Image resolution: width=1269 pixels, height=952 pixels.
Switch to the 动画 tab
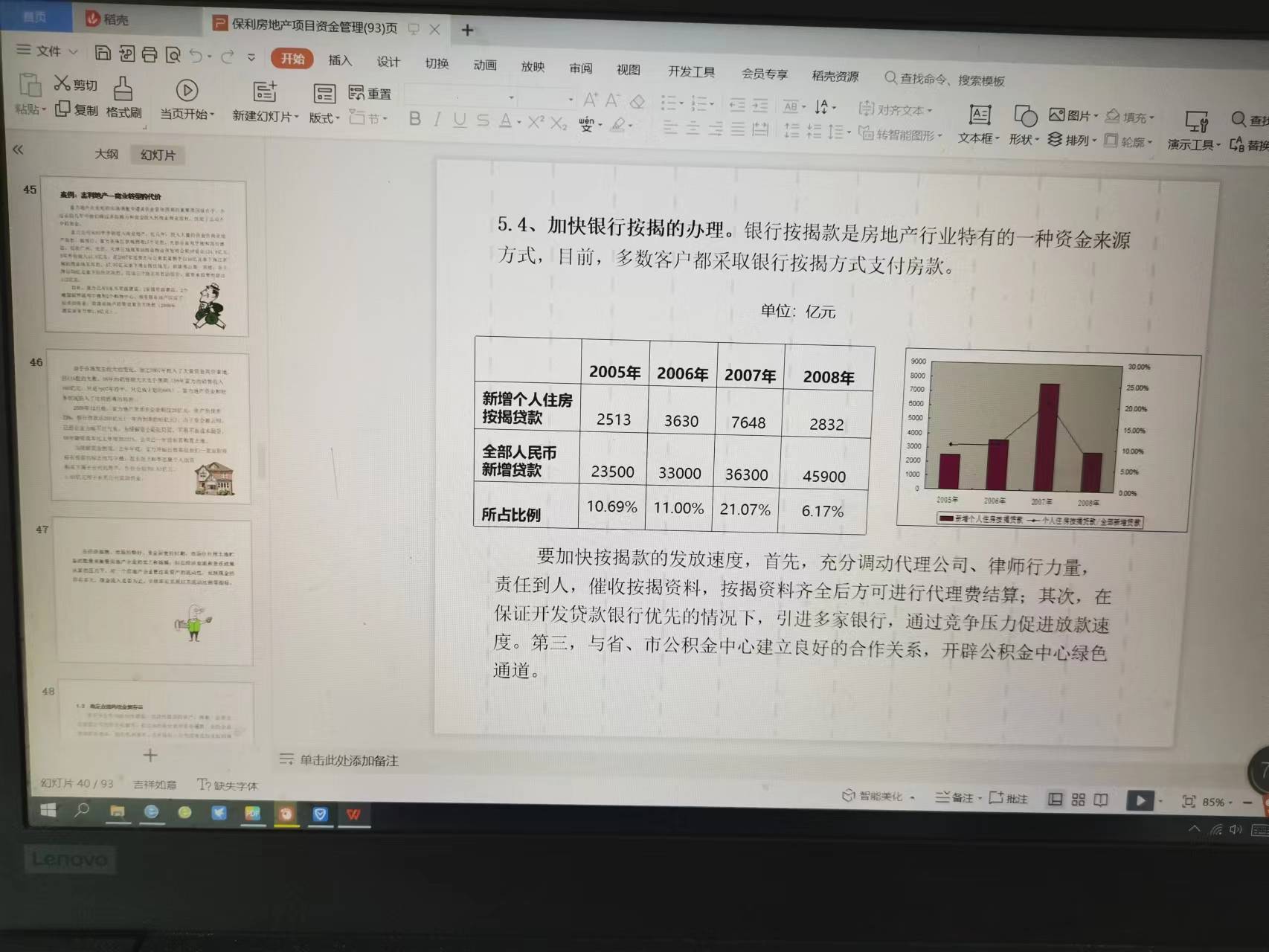[485, 65]
